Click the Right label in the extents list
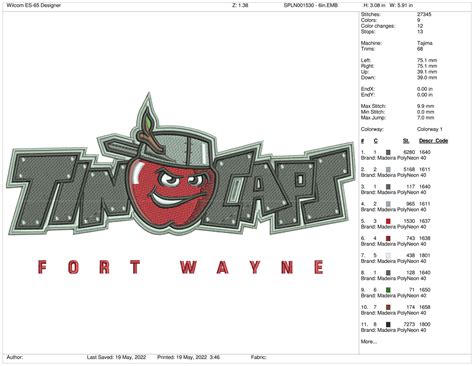Image resolution: width=474 pixels, height=366 pixels. point(367,66)
